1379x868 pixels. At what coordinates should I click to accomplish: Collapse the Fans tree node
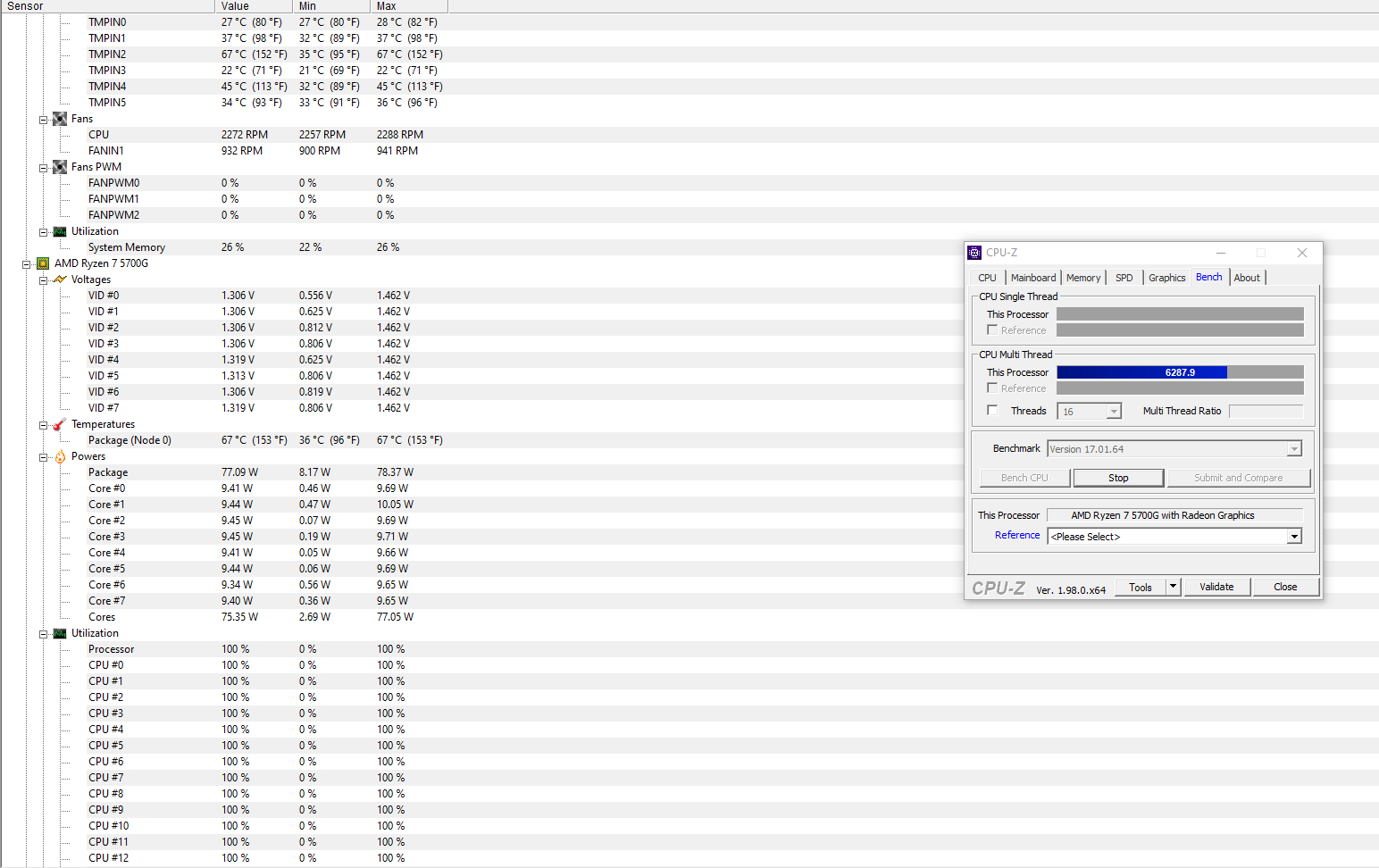tap(43, 120)
